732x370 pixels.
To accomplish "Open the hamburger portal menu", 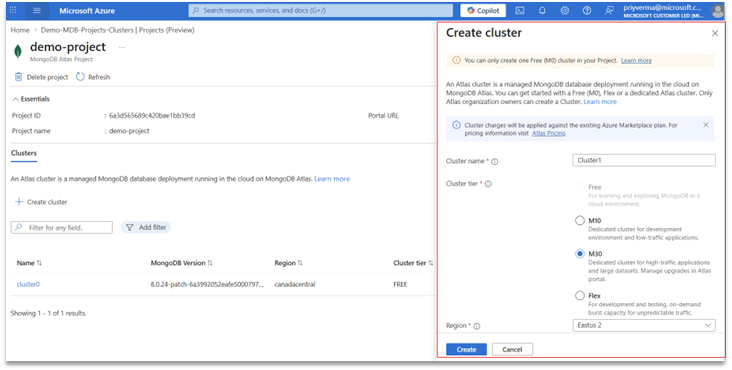I will (x=37, y=10).
